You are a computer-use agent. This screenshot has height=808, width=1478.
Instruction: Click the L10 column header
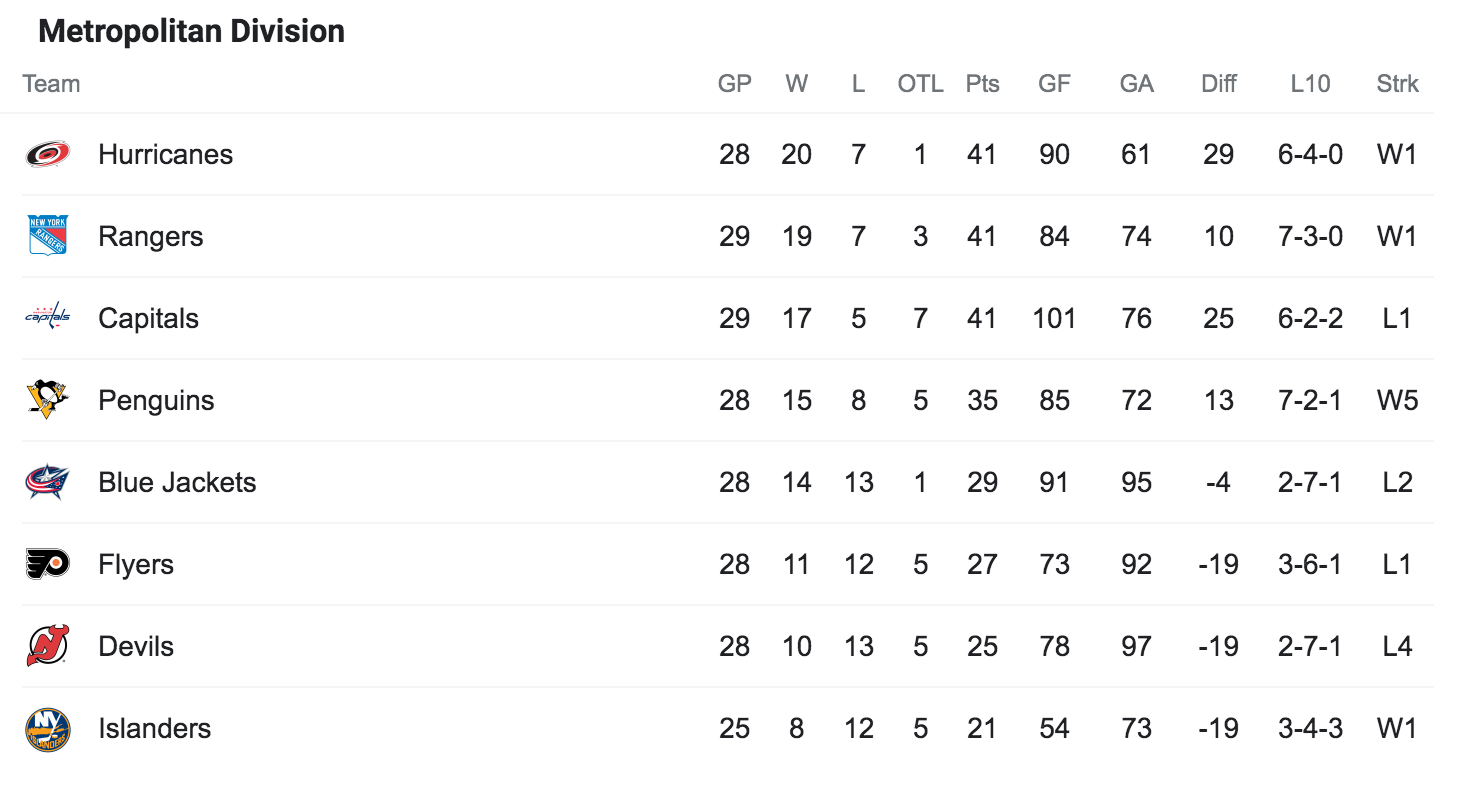1310,84
